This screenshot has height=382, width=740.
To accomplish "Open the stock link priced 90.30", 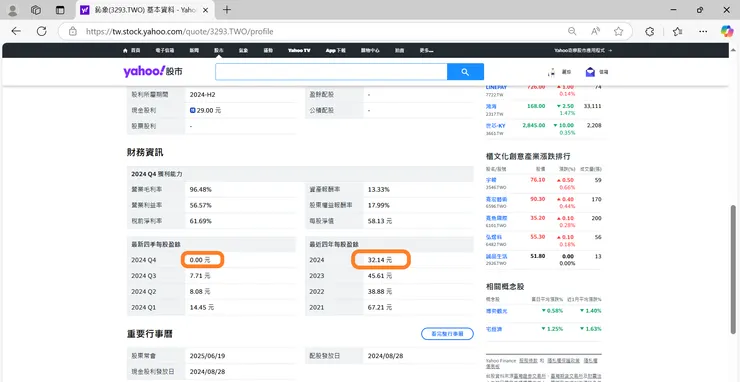I will pyautogui.click(x=496, y=200).
